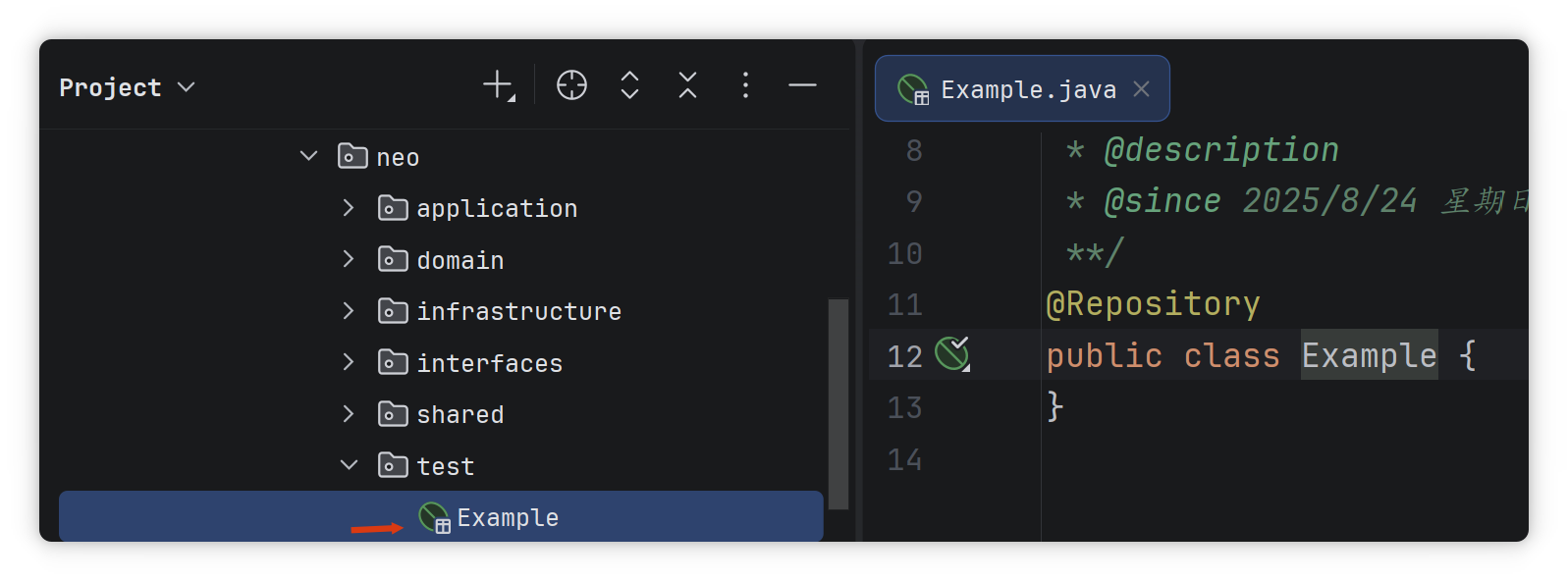
Task: Expand the domain package
Action: point(349,259)
